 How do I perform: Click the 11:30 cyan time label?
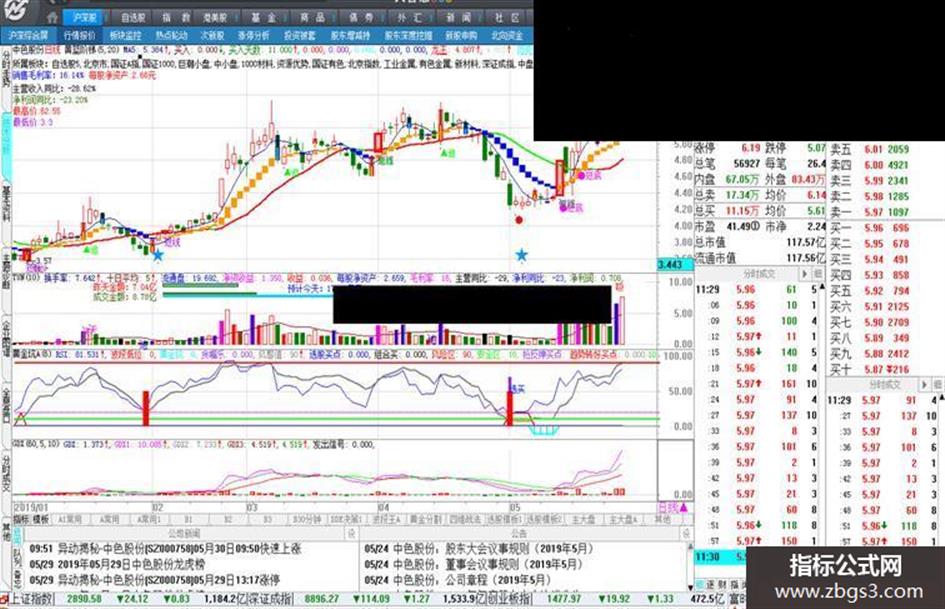point(707,557)
